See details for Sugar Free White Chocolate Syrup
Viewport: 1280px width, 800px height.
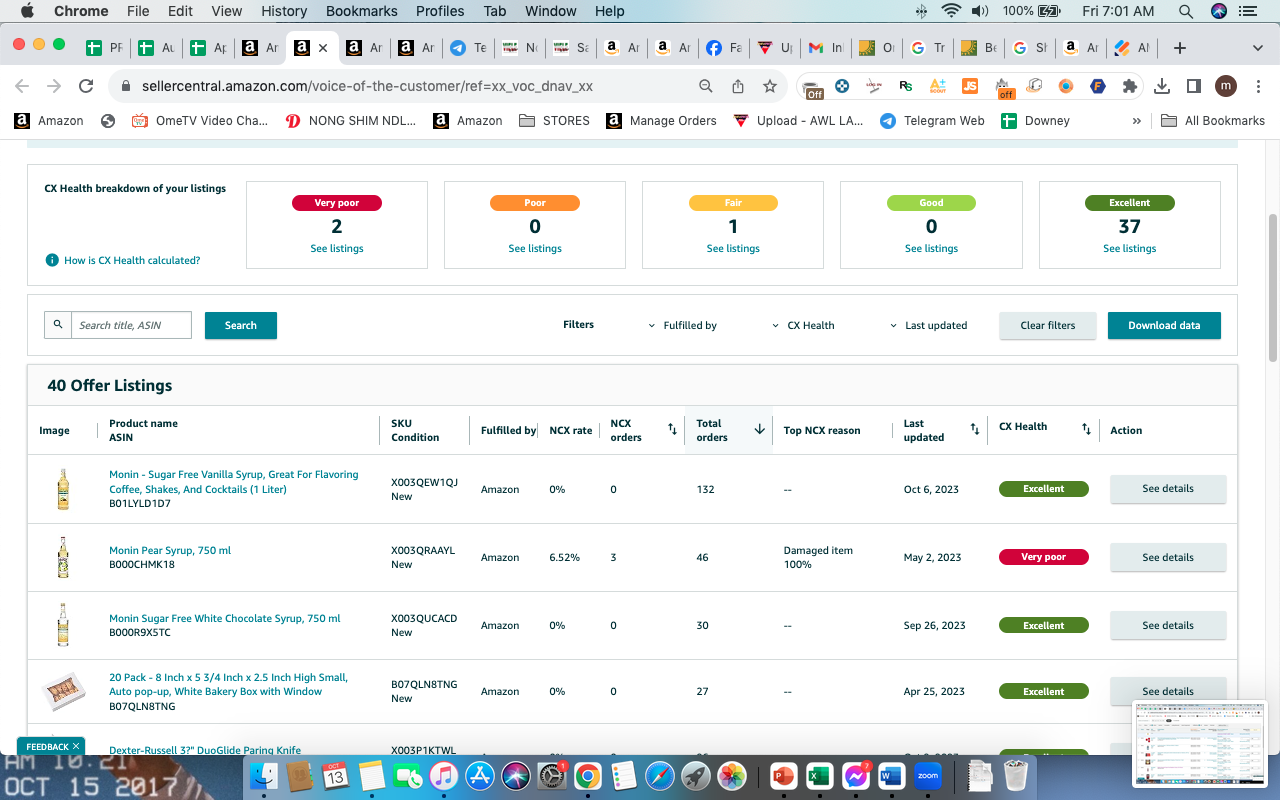(1168, 625)
